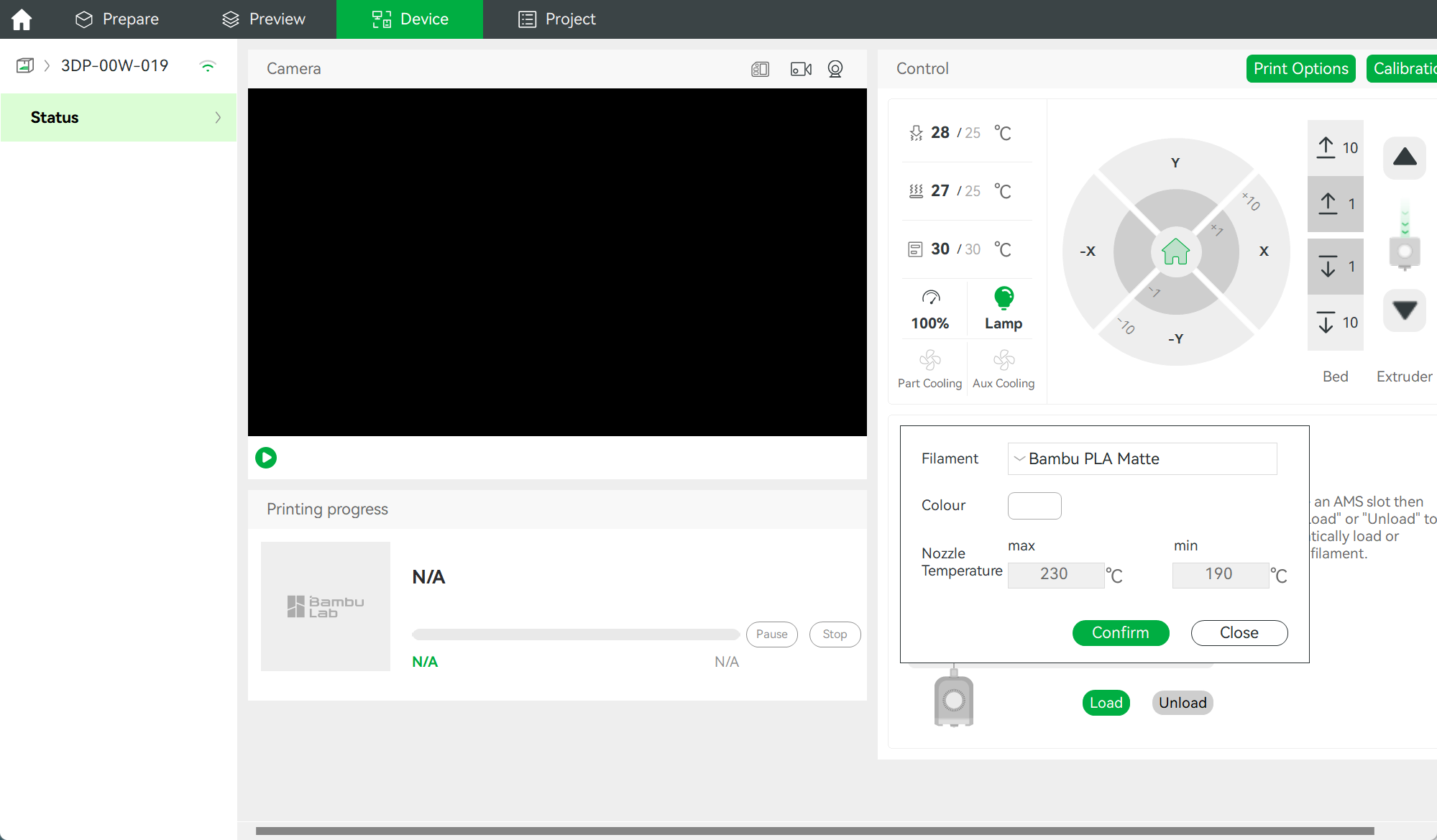This screenshot has height=840, width=1437.
Task: Toggle the Aux Cooling fan
Action: coord(1004,368)
